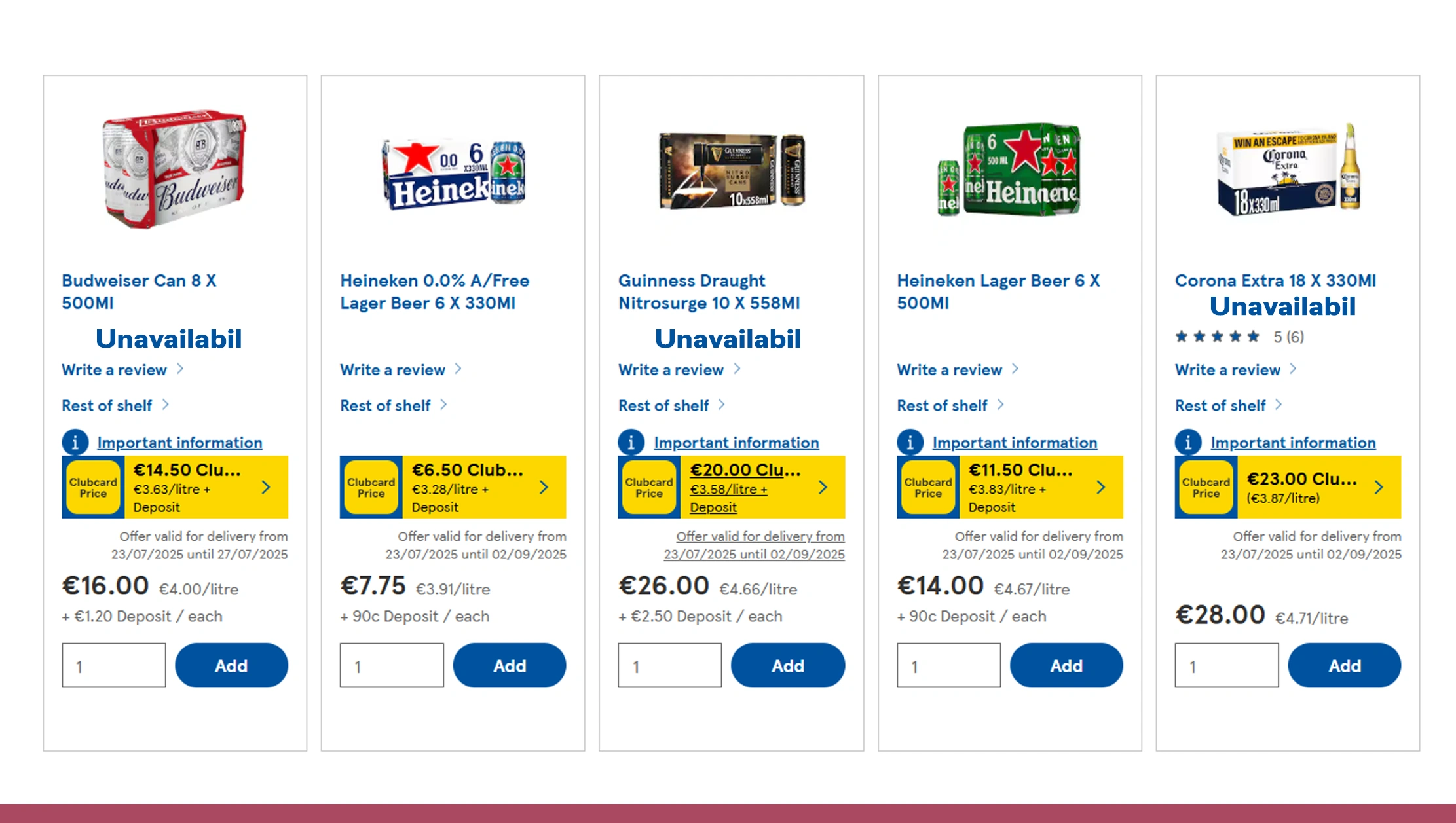This screenshot has width=1456, height=823.
Task: Click the info icon for Heineken 0.0% lager
Action: 353,443
